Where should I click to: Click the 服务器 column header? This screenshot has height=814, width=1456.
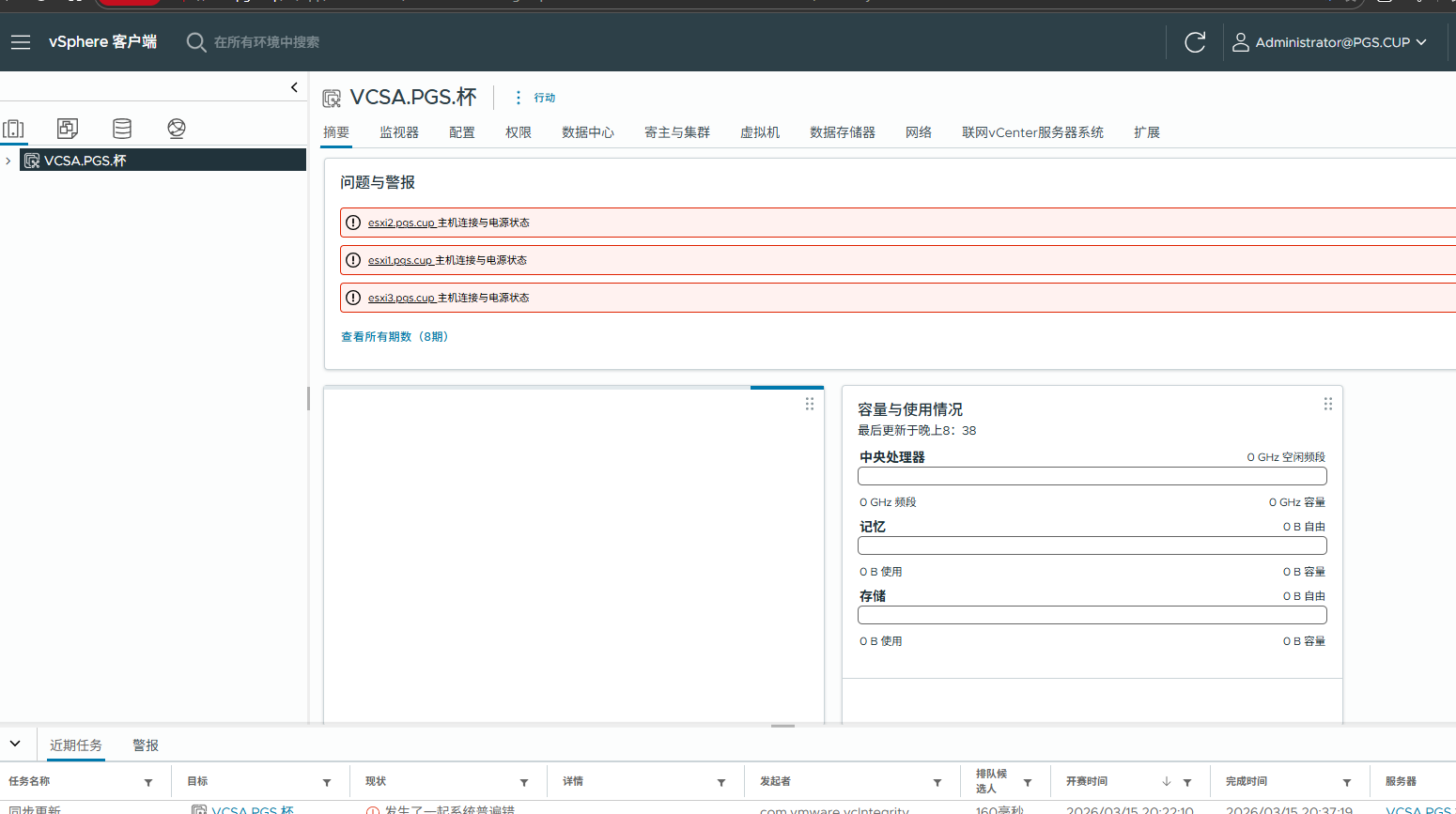[x=1401, y=781]
